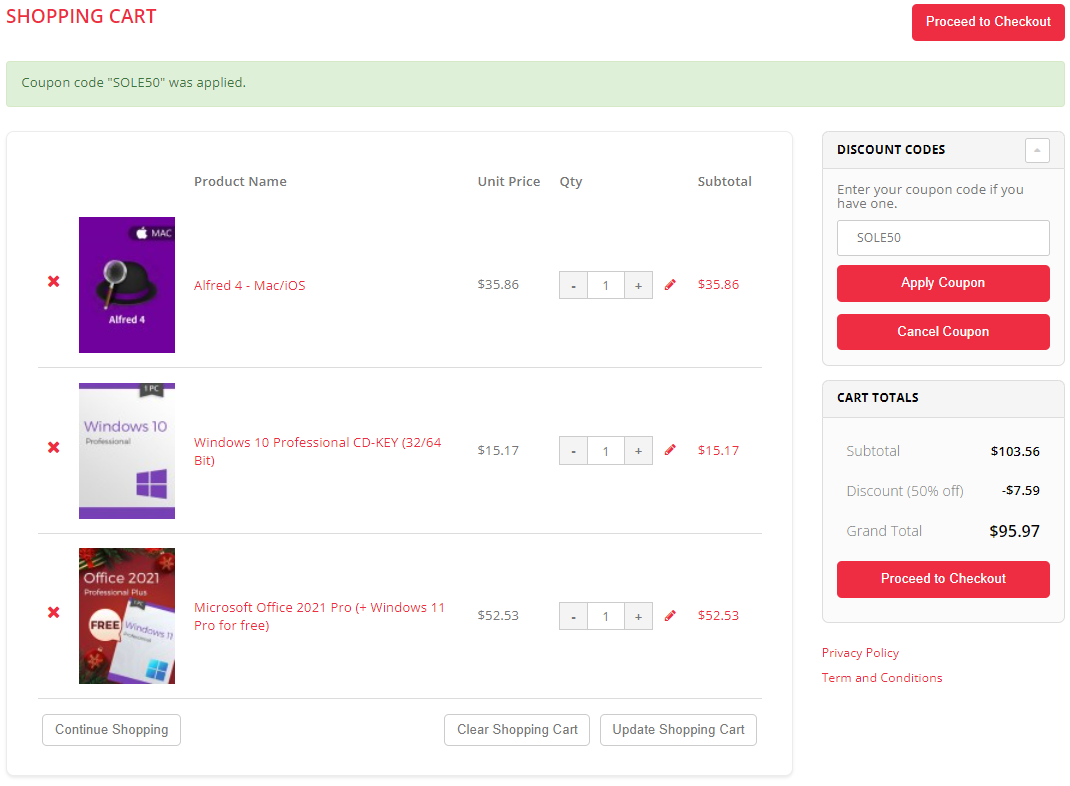The height and width of the screenshot is (786, 1070).
Task: Collapse the Discount Codes panel
Action: 1037,150
